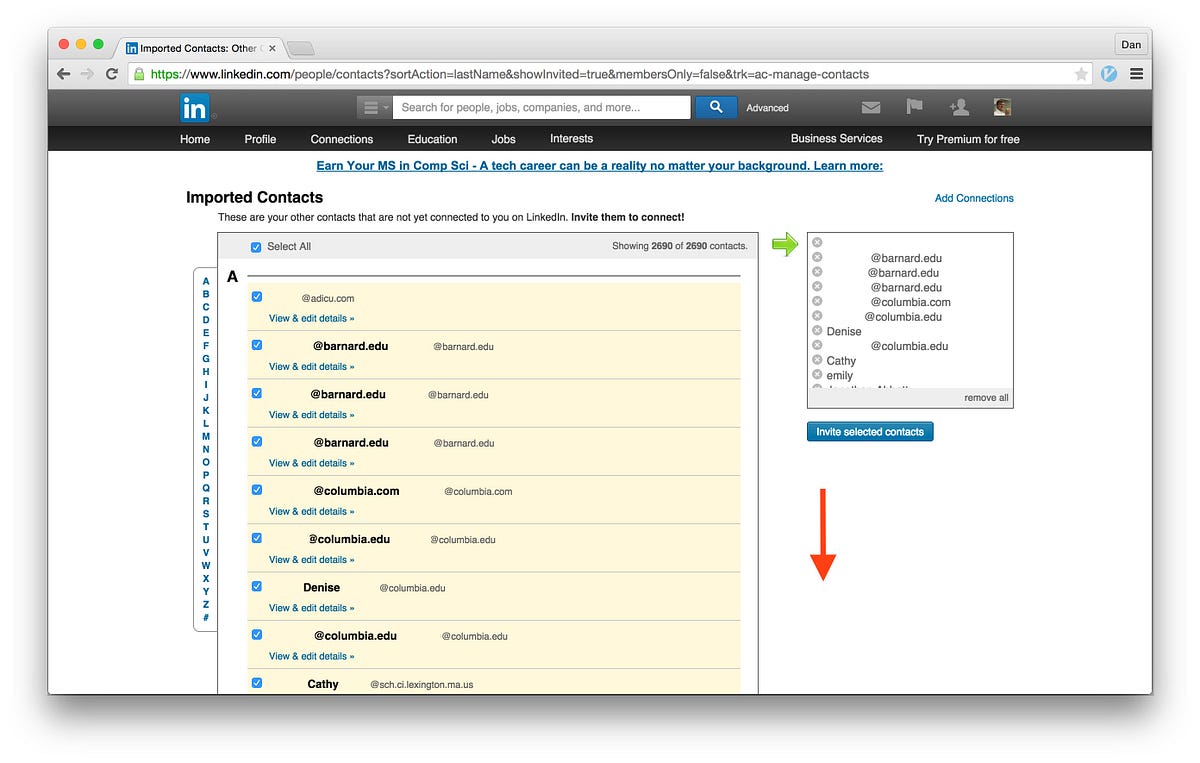
Task: Uncheck the Cathy contact checkbox
Action: [257, 683]
